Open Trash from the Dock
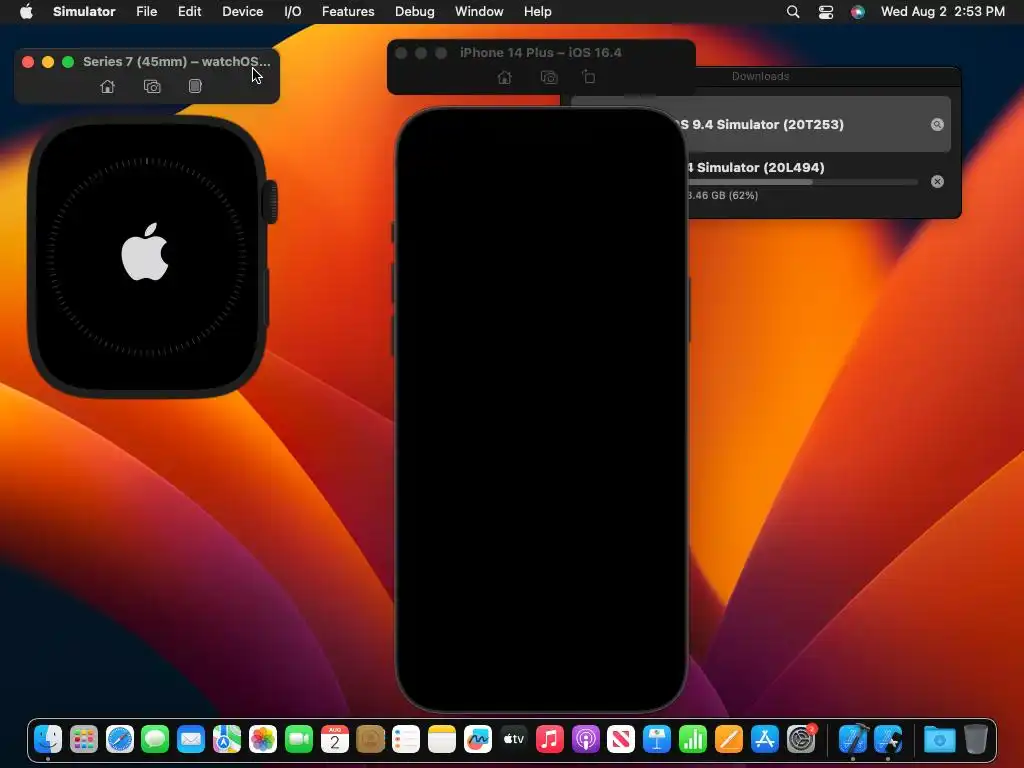Image resolution: width=1024 pixels, height=768 pixels. 976,739
